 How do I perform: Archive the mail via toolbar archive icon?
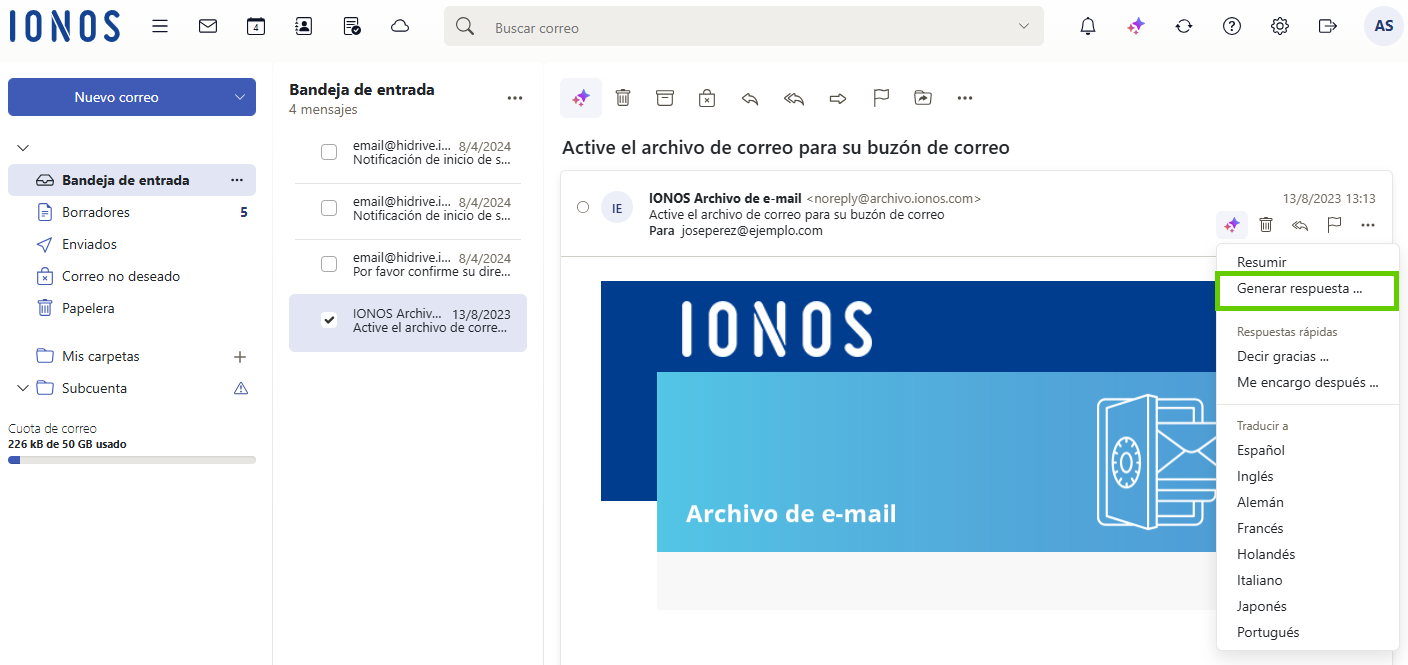tap(665, 98)
